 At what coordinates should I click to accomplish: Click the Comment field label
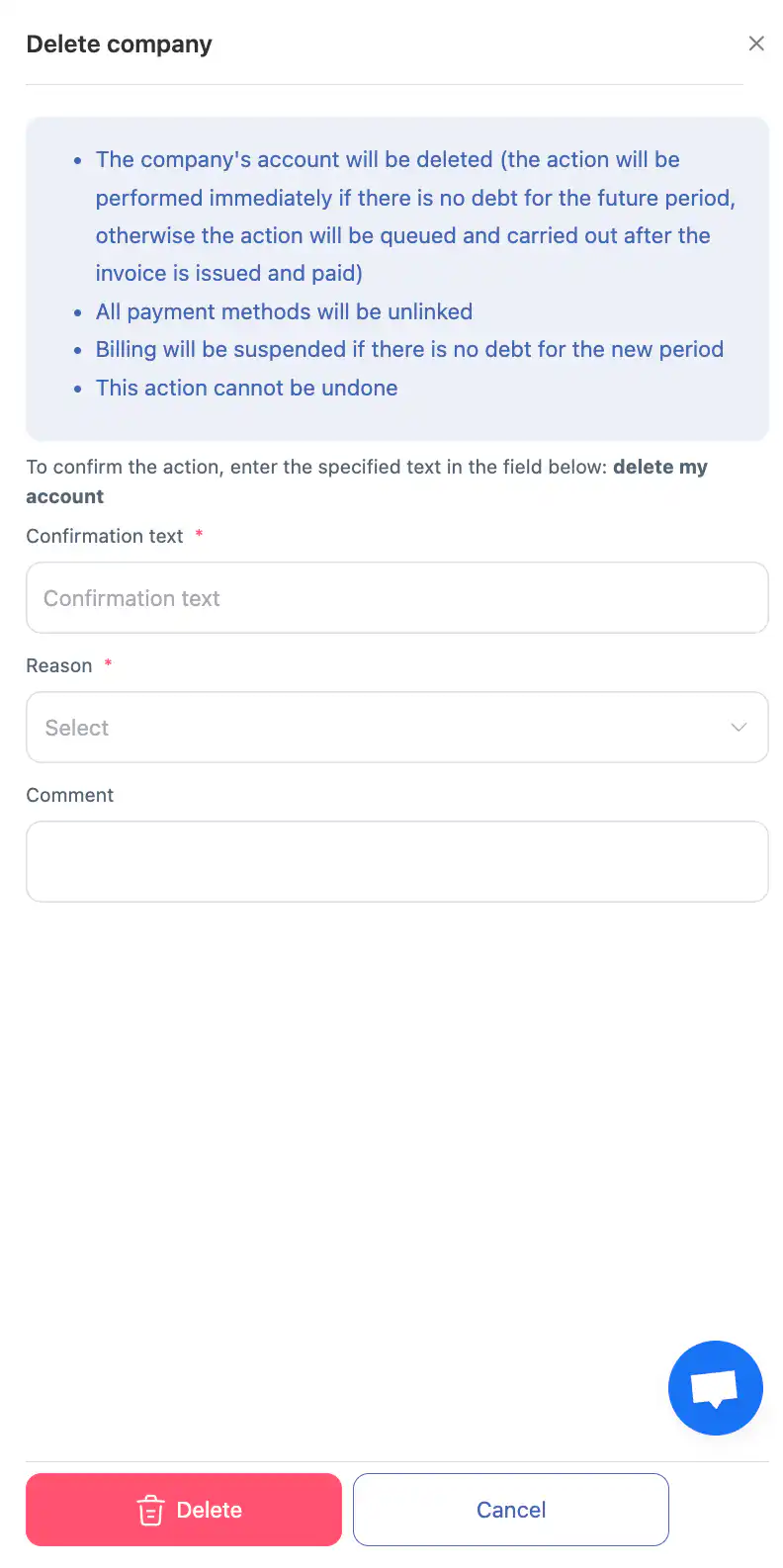tap(70, 795)
